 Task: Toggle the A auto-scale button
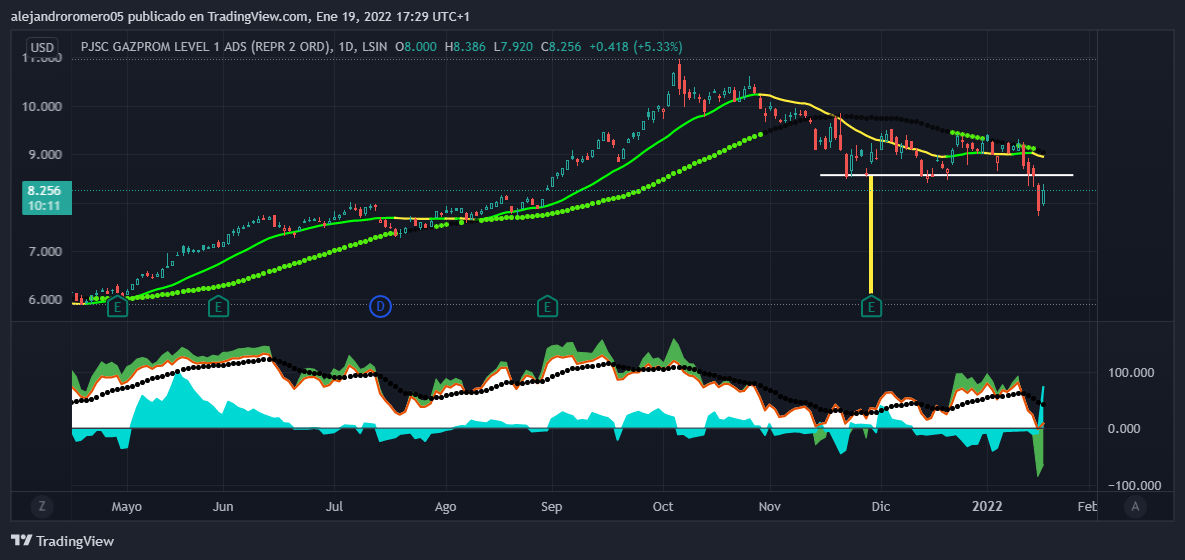point(1134,506)
